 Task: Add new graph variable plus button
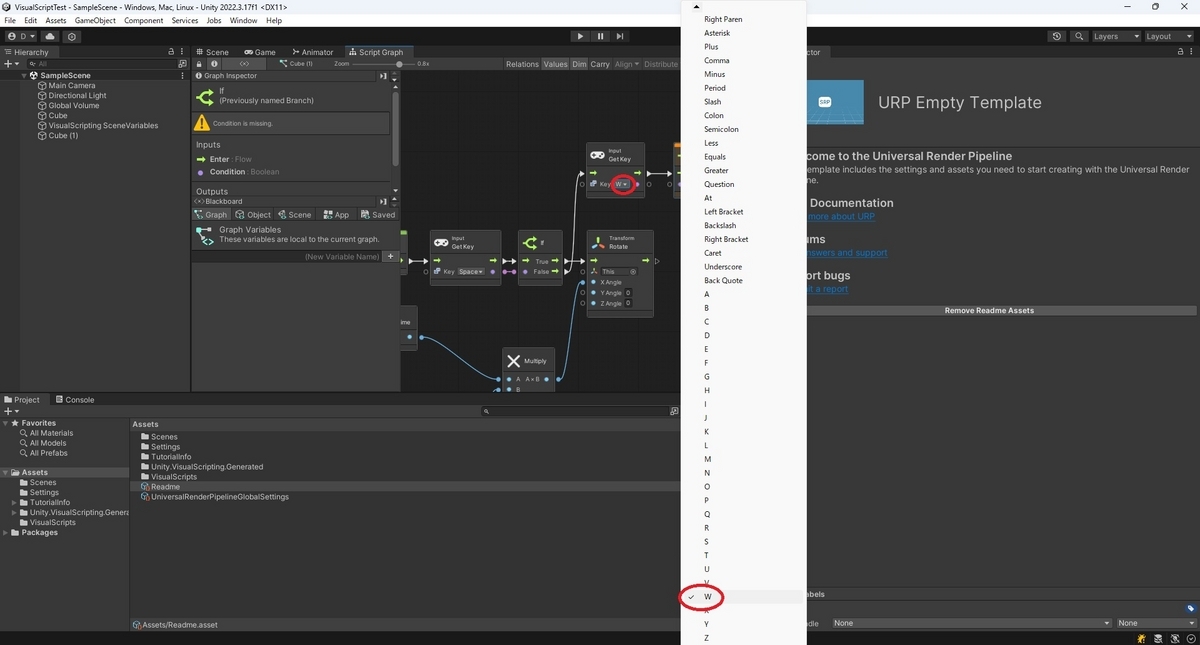[391, 257]
